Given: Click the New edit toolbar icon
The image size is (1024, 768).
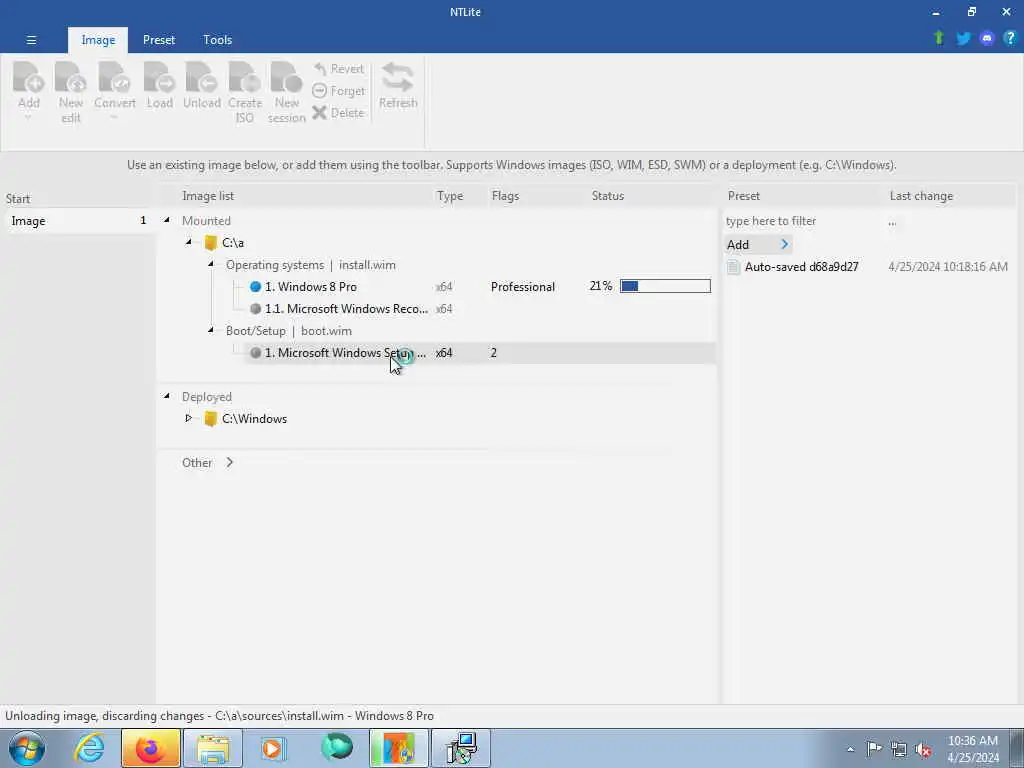Looking at the screenshot, I should (x=71, y=78).
